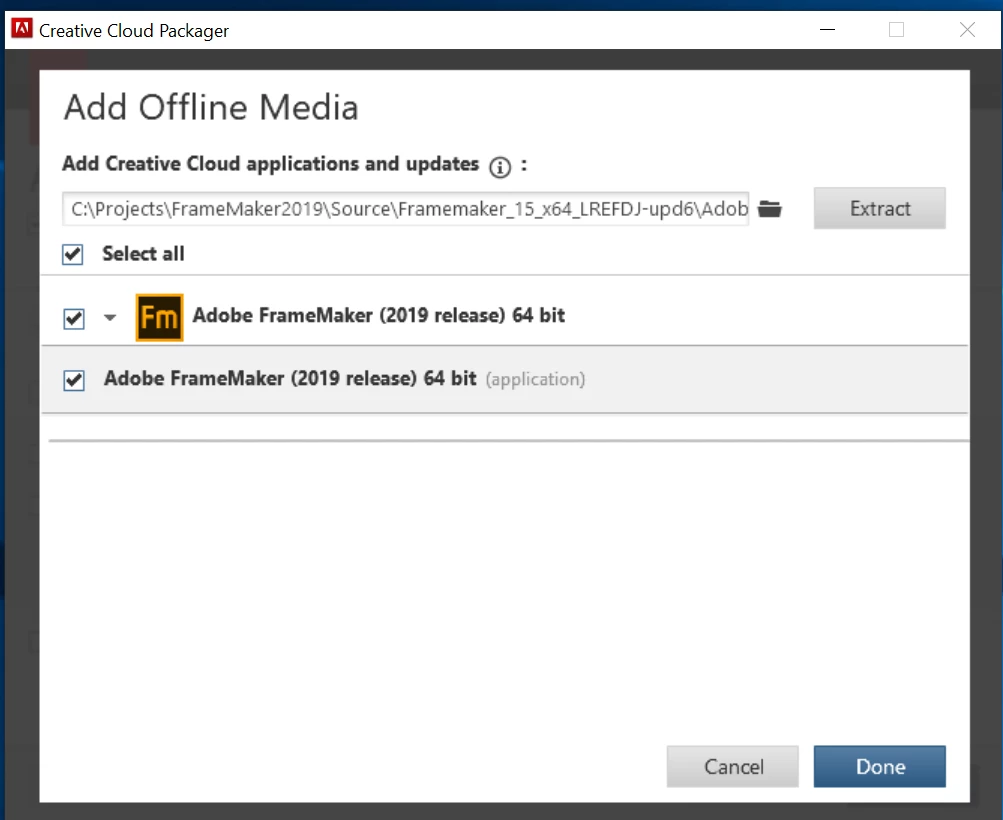Uncheck the FrameMaker 64 bit parent group checkbox
This screenshot has height=820, width=1003.
click(x=74, y=318)
